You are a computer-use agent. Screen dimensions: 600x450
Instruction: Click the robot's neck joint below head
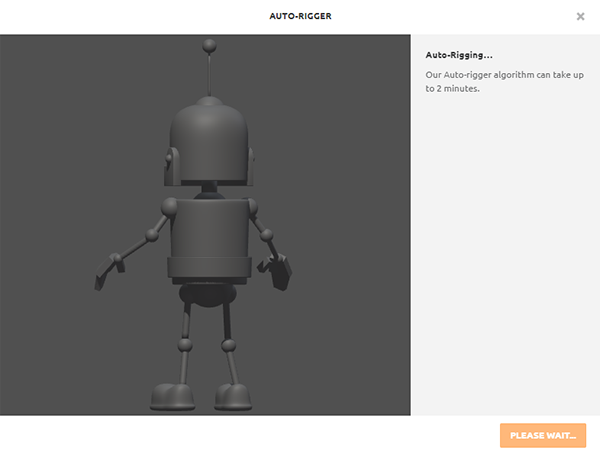tap(209, 190)
